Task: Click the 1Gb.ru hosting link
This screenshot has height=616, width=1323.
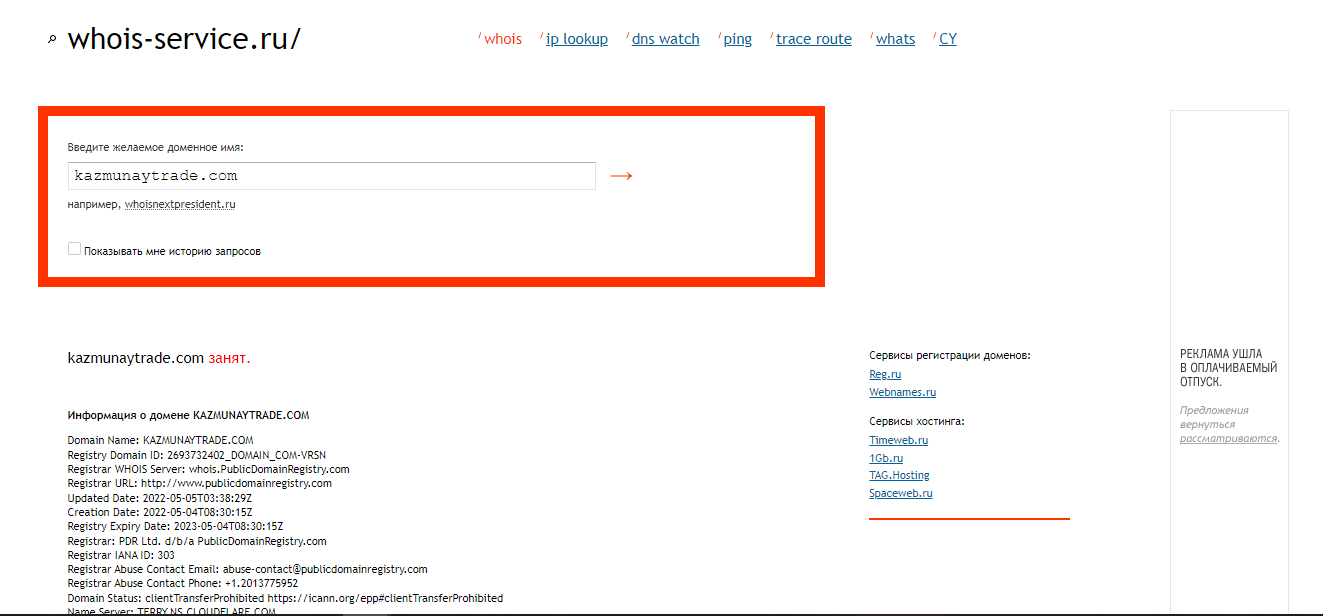Action: click(885, 458)
